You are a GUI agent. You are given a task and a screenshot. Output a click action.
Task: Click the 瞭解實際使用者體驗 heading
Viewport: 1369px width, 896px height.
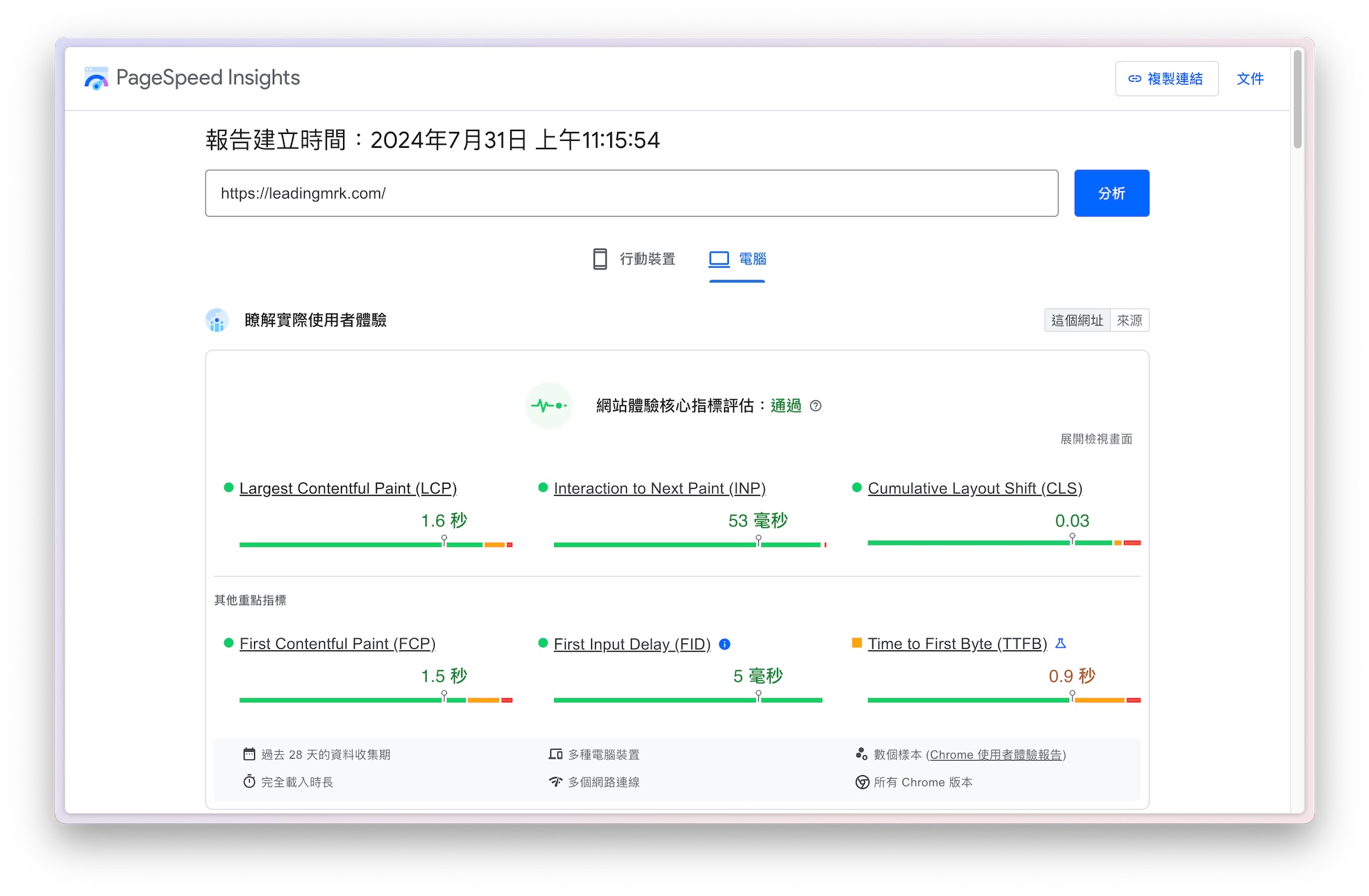click(315, 320)
